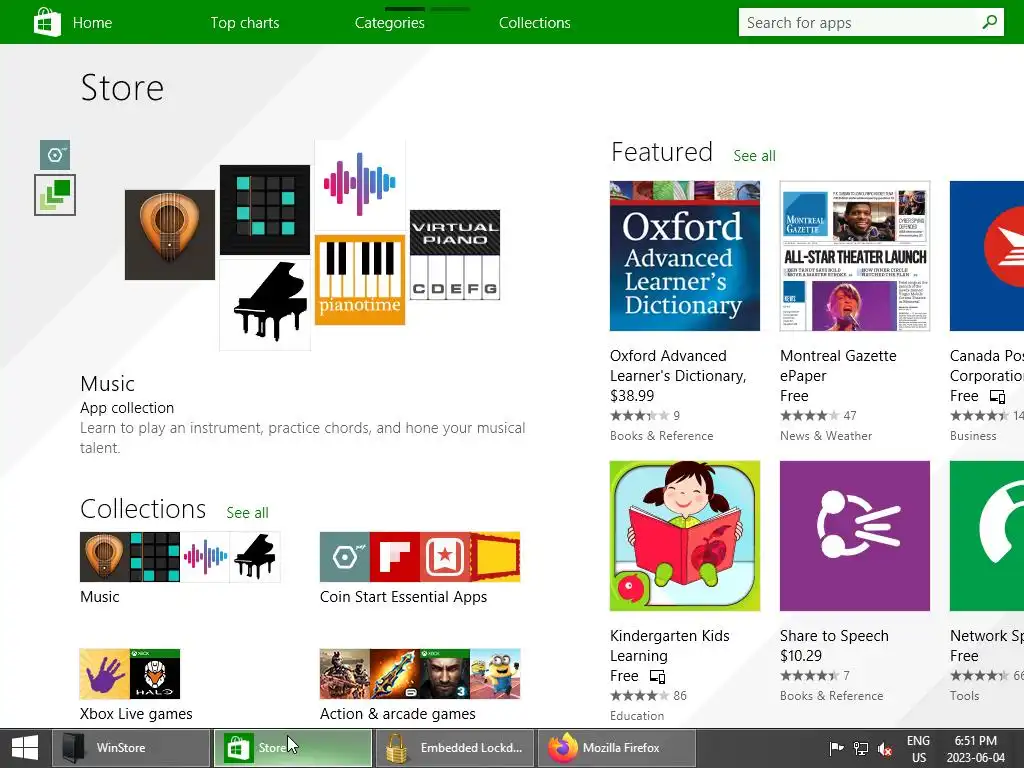The width and height of the screenshot is (1024, 768).
Task: Open the clock showing 6:51 PM
Action: 976,748
